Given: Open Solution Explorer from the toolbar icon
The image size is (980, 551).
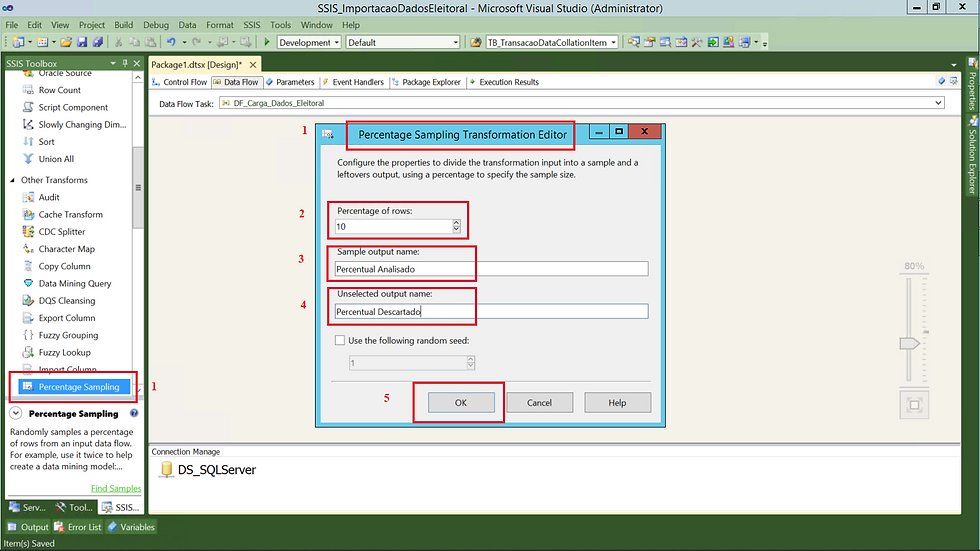Looking at the screenshot, I should point(634,42).
